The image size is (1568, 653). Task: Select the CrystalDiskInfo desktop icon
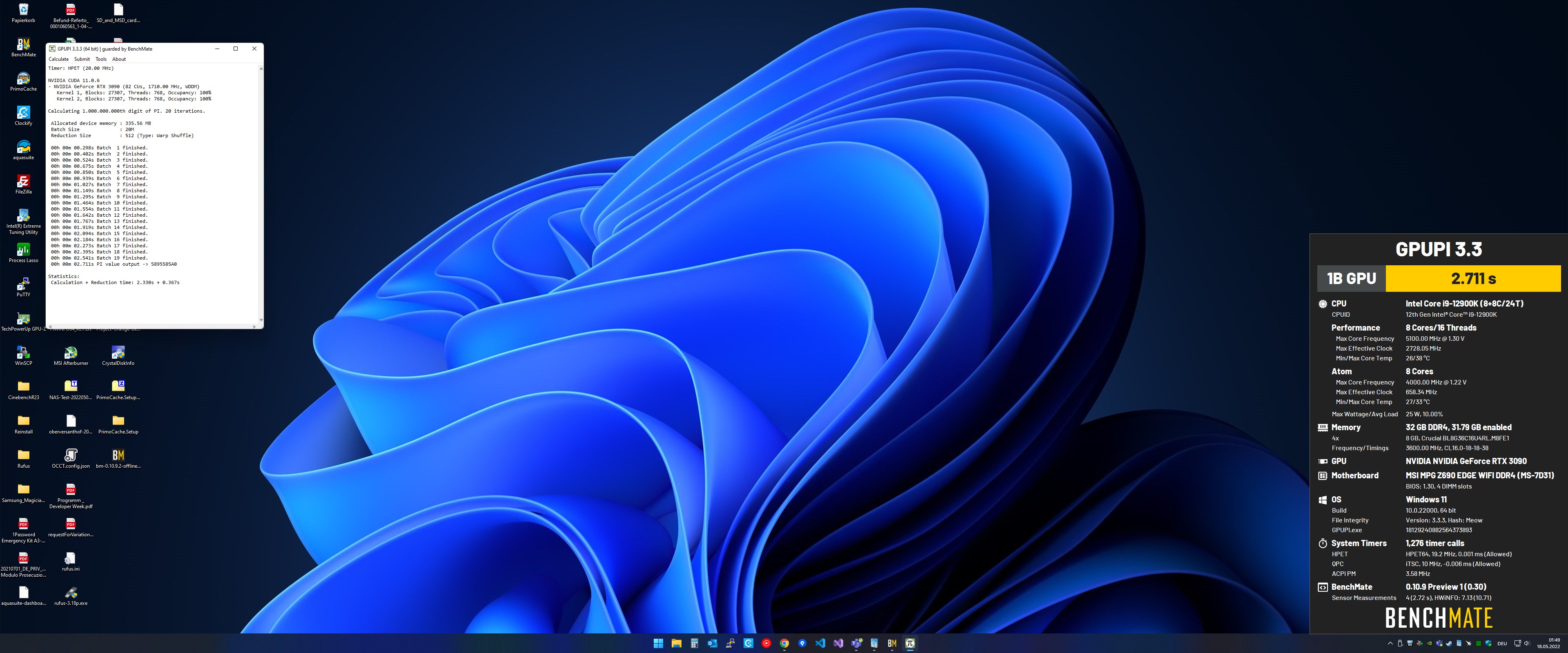pos(118,356)
